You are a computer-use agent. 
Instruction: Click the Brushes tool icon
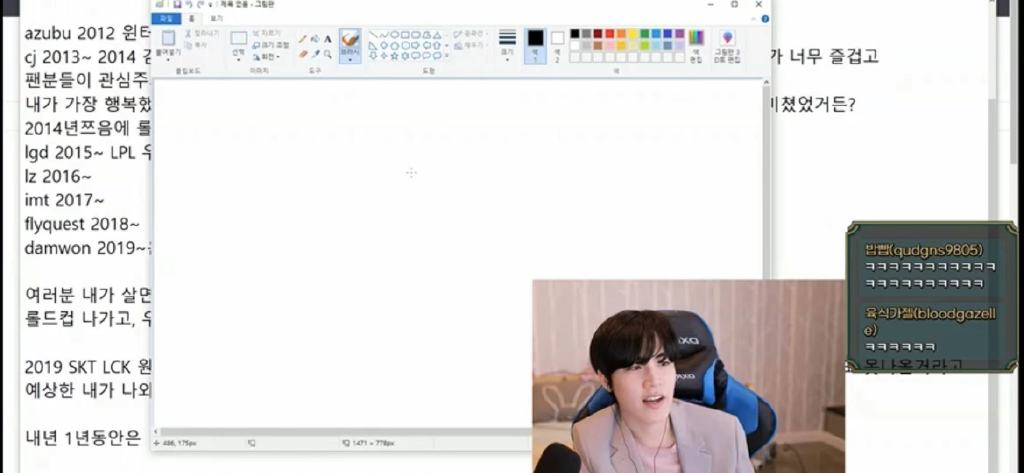(350, 38)
